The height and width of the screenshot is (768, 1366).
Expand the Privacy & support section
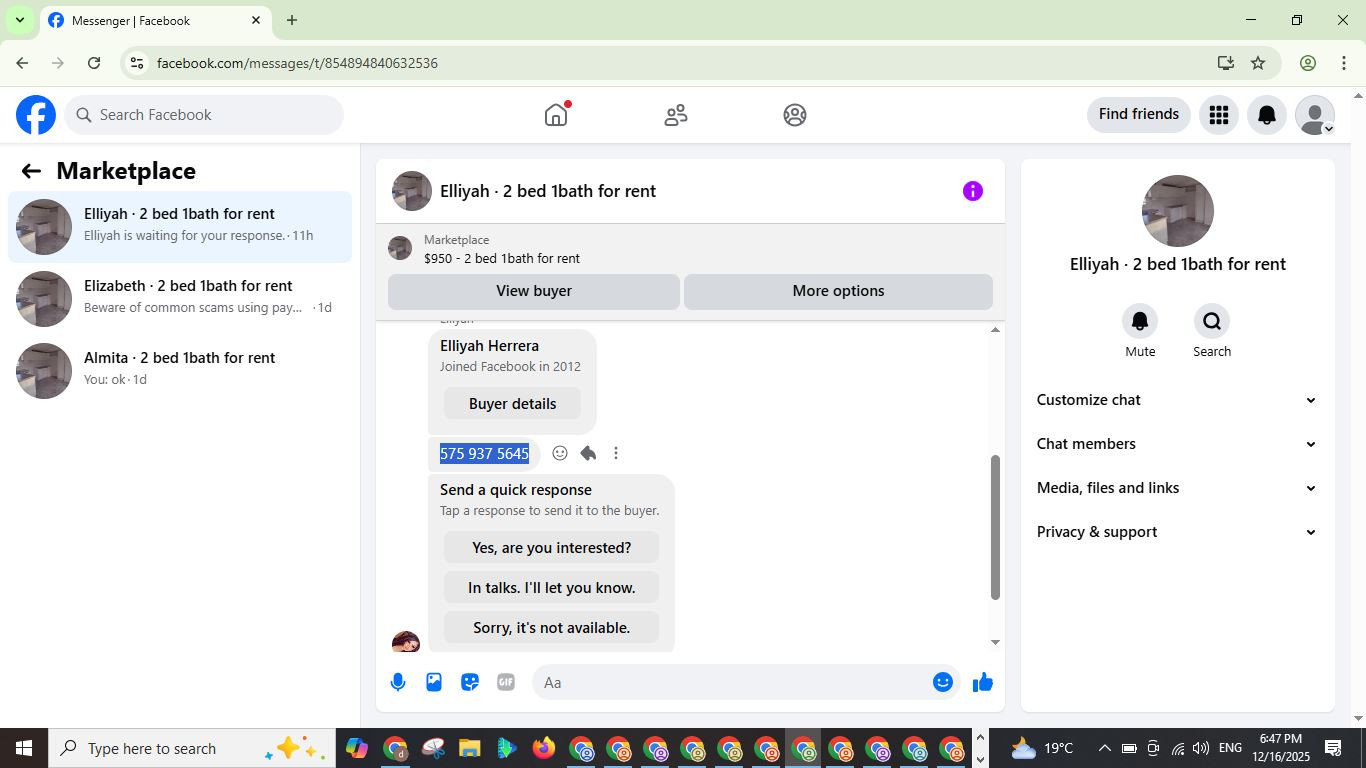[1177, 532]
